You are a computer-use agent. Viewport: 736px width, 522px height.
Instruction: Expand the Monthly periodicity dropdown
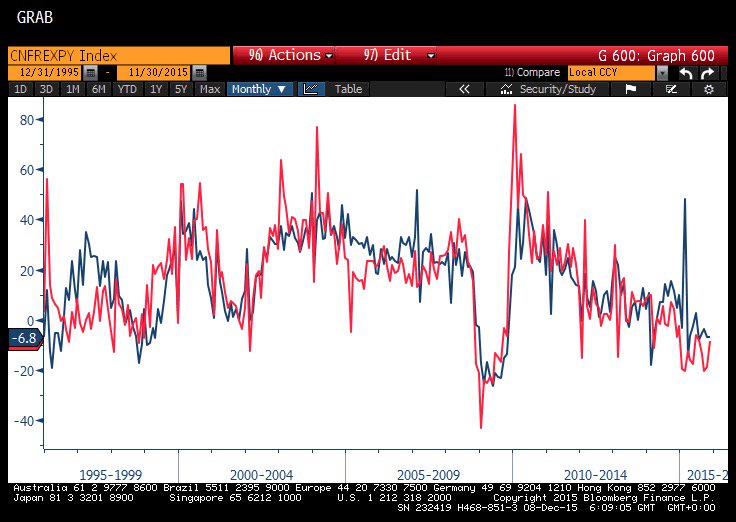pos(260,89)
